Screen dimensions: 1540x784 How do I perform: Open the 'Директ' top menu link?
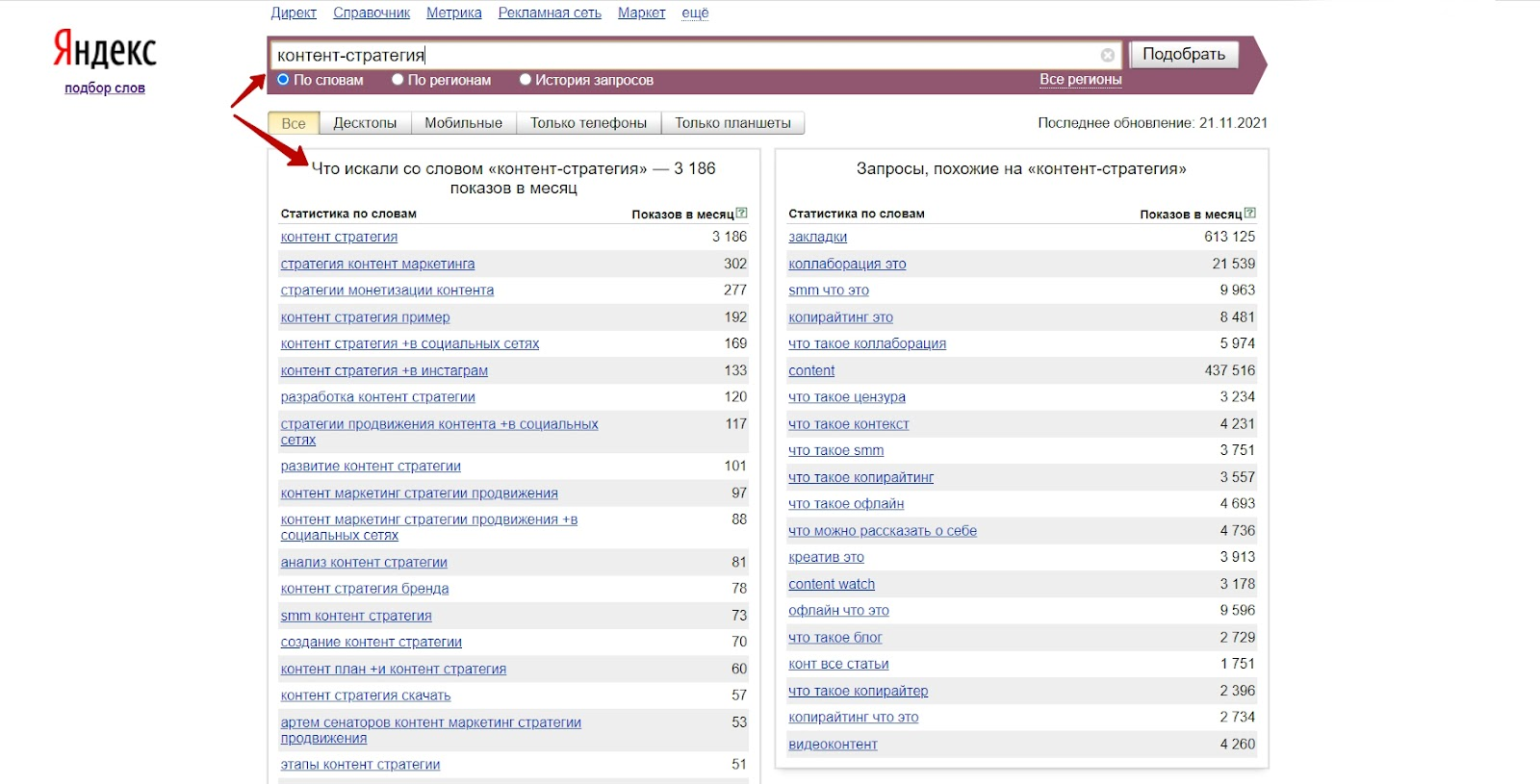(294, 13)
